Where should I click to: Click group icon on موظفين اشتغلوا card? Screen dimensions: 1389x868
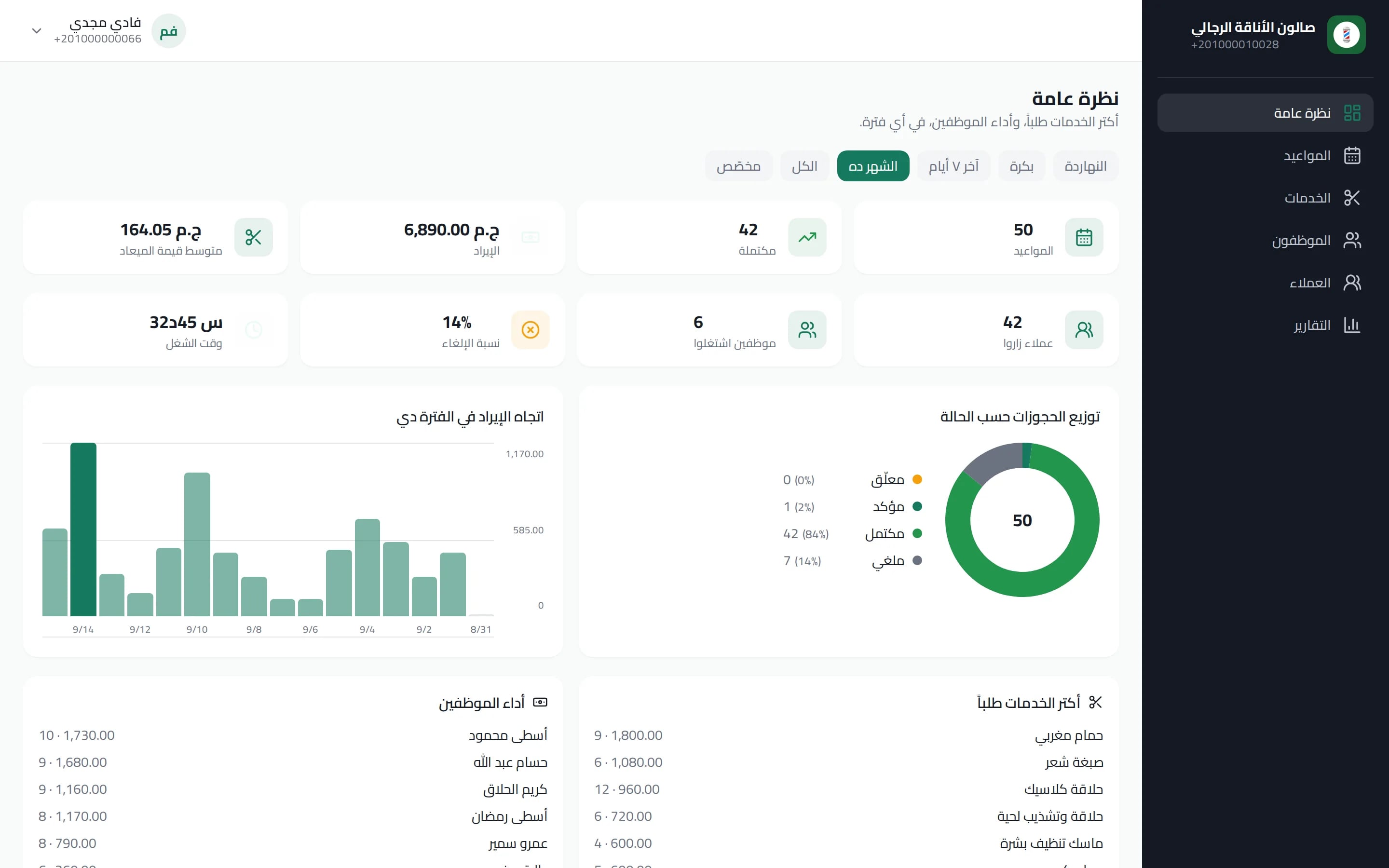point(807,329)
